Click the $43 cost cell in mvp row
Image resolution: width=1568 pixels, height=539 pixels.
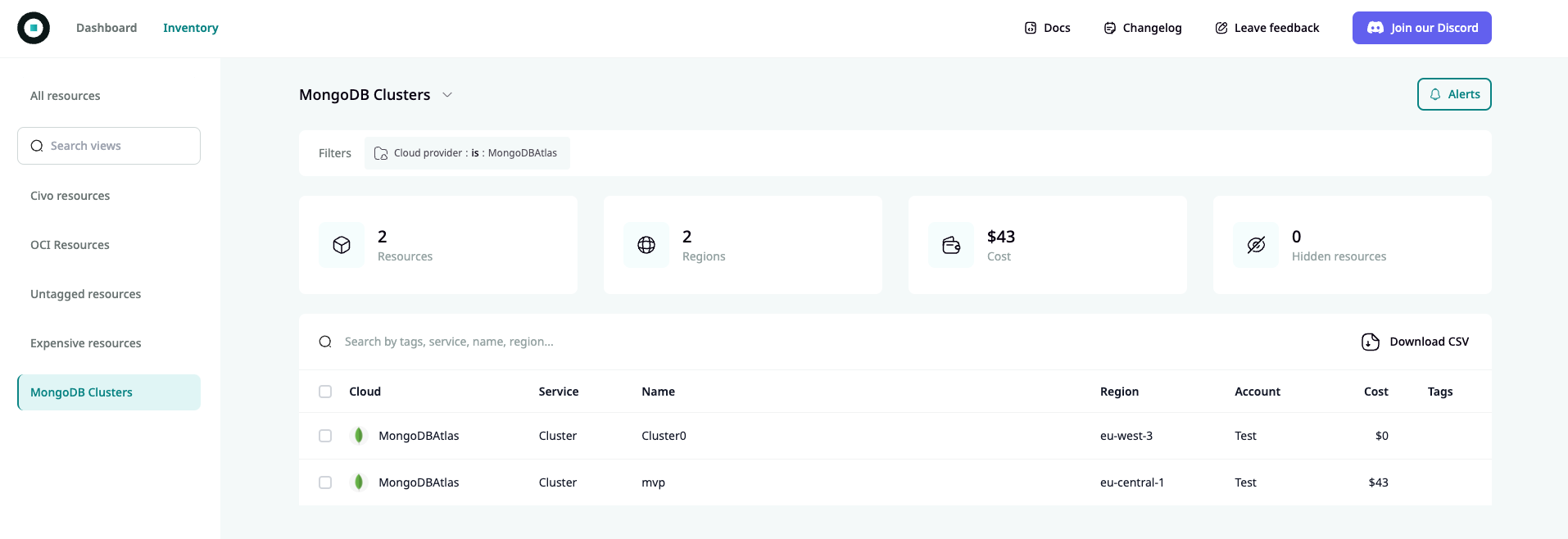coord(1379,482)
